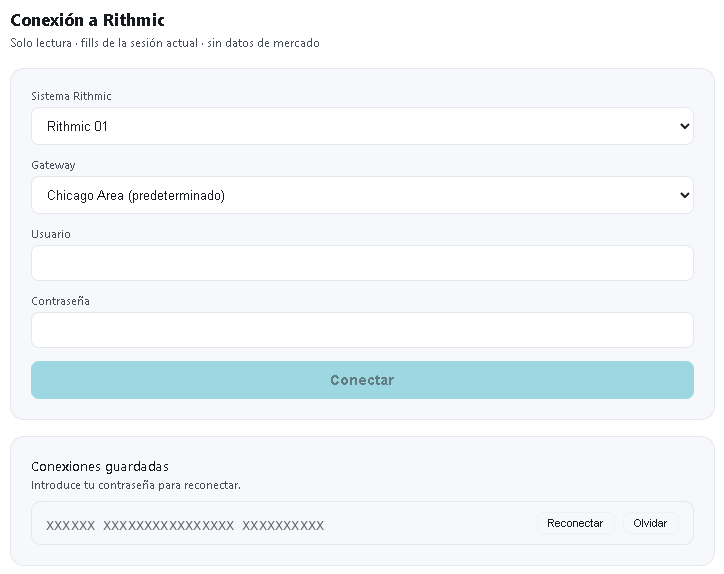Open the Sistema Rithmic dropdown
This screenshot has width=724, height=574.
point(362,126)
